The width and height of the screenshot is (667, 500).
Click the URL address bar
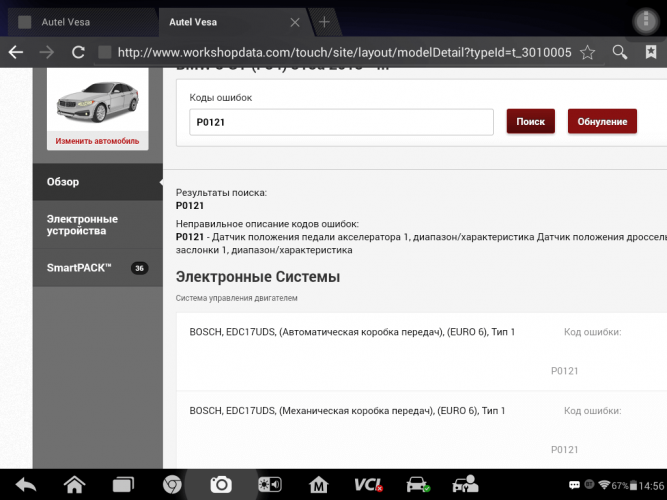344,52
